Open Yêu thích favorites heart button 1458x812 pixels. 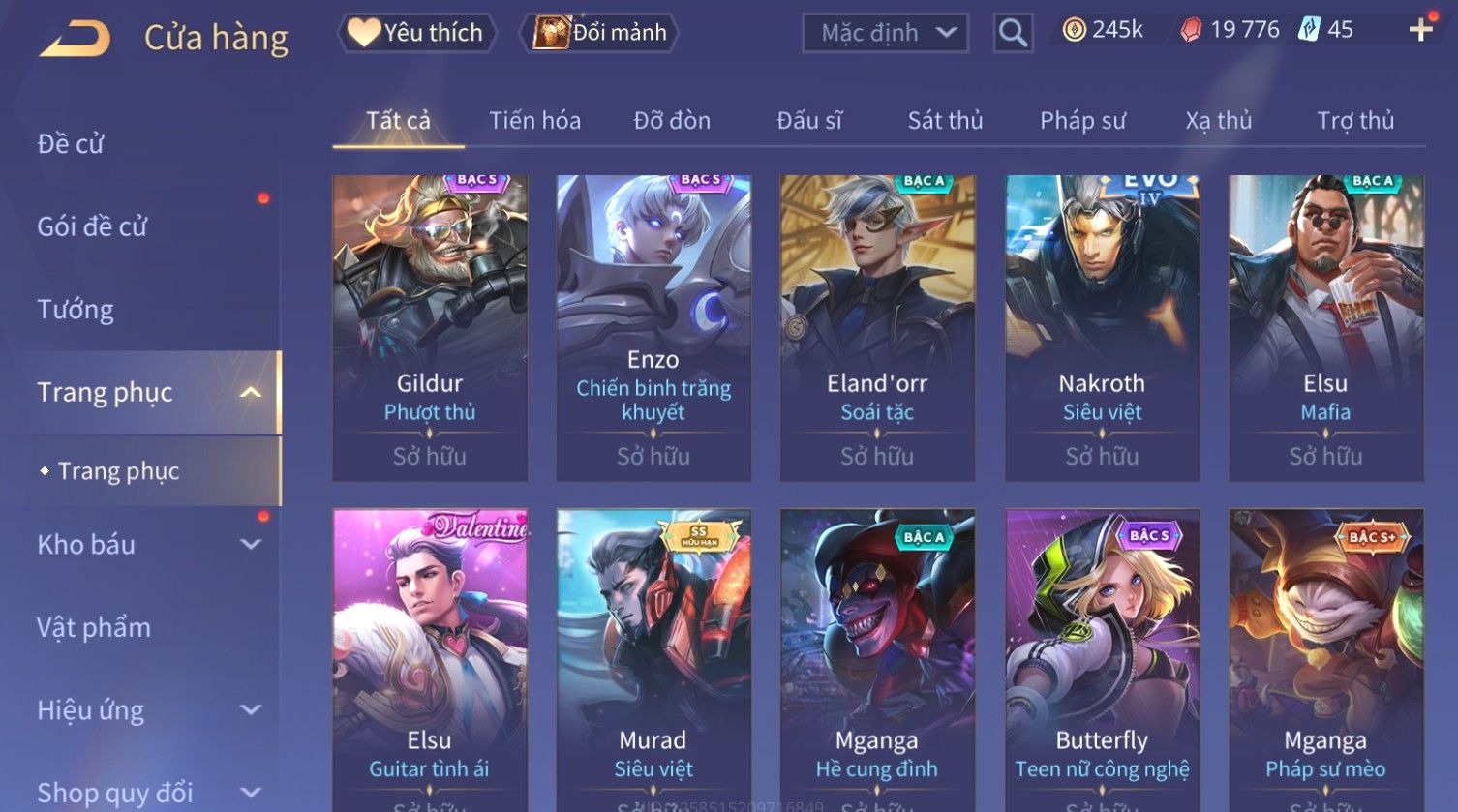(416, 33)
